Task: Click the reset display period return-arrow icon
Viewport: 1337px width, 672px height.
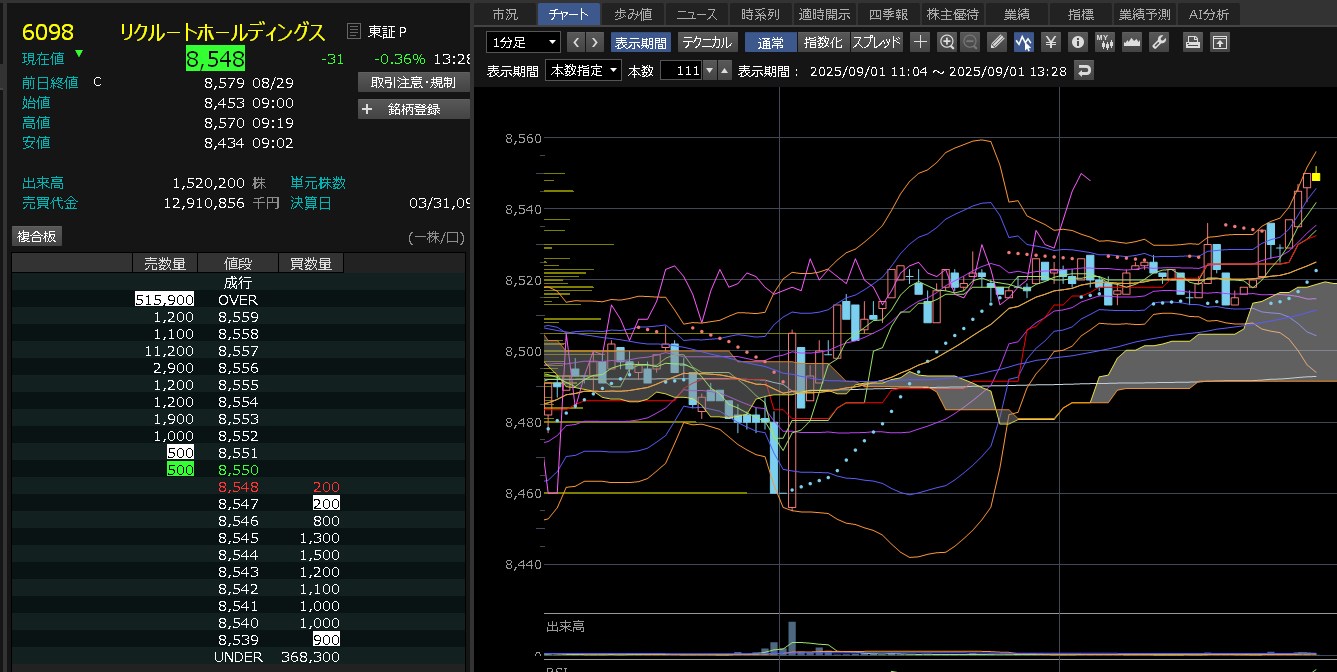Action: coord(1085,71)
